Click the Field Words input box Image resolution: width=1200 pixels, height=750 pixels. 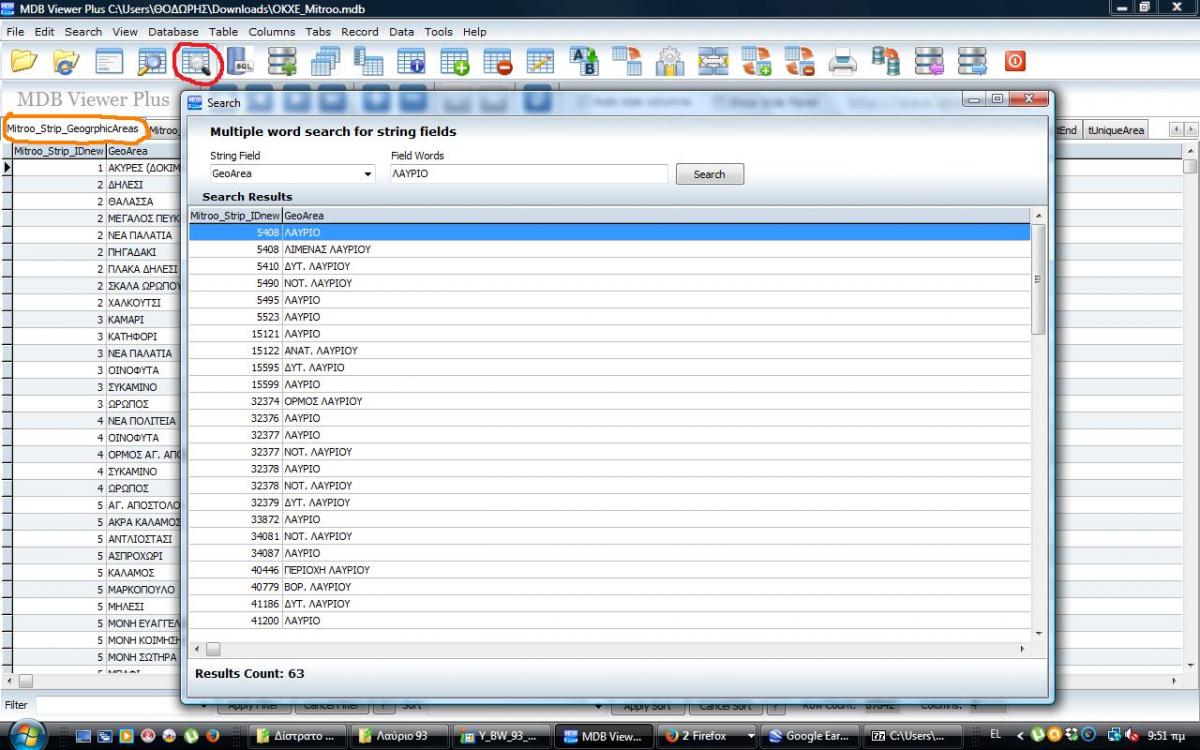pyautogui.click(x=528, y=174)
